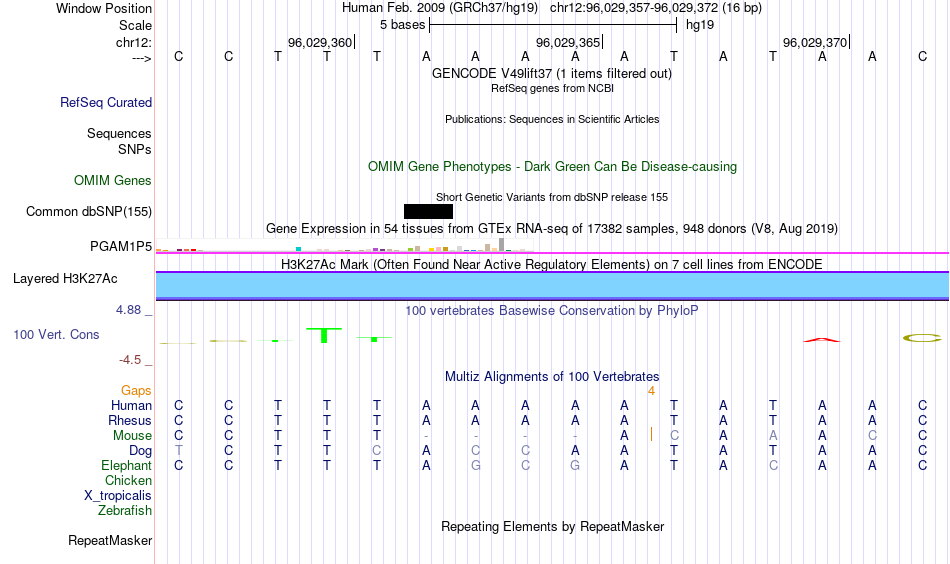The height and width of the screenshot is (564, 950).
Task: Click the Layered H3K27Ac track label
Action: tap(65, 279)
